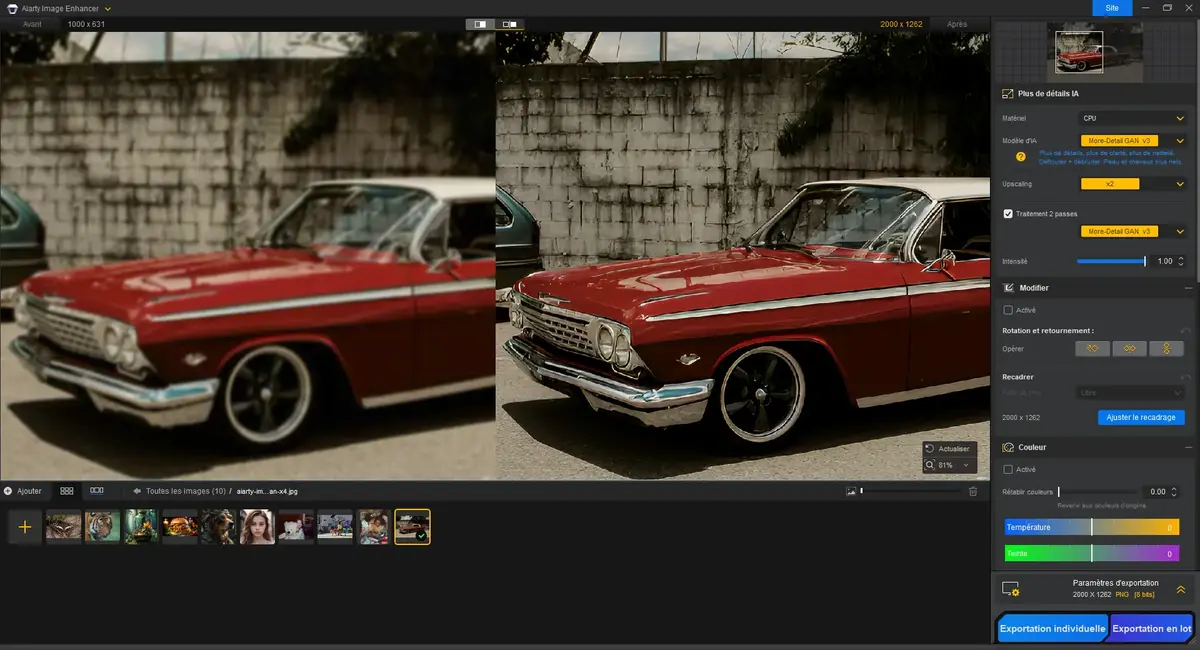This screenshot has height=650, width=1200.
Task: Enable the Activé checkbox under Modifier
Action: click(1006, 310)
